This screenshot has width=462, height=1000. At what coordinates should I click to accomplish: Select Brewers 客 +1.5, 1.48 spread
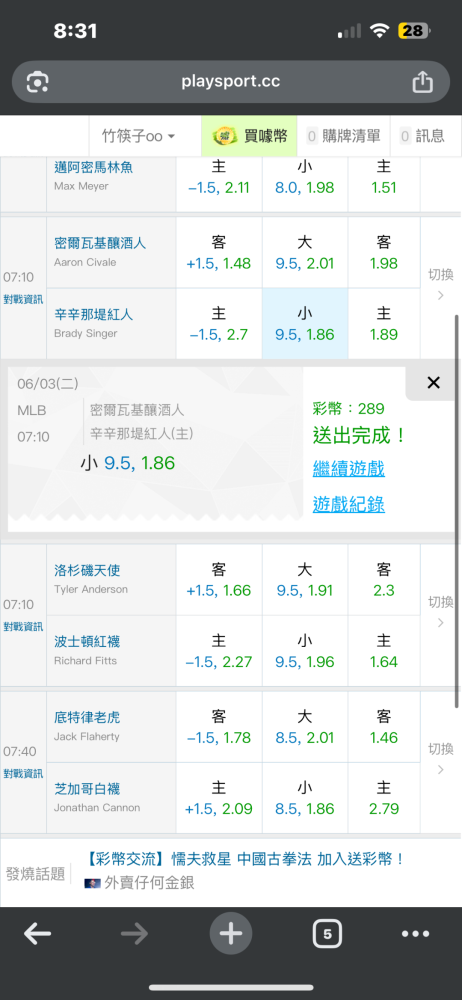[x=219, y=253]
